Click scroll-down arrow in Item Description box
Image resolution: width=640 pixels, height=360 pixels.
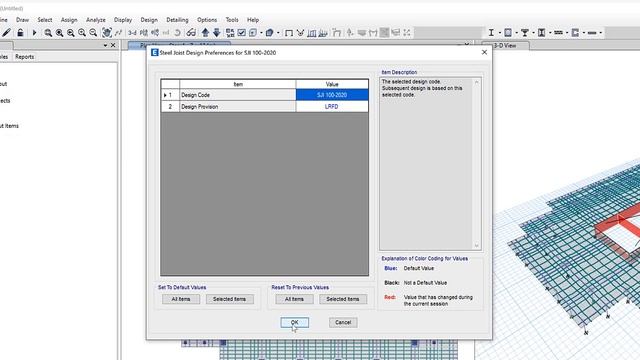476,245
